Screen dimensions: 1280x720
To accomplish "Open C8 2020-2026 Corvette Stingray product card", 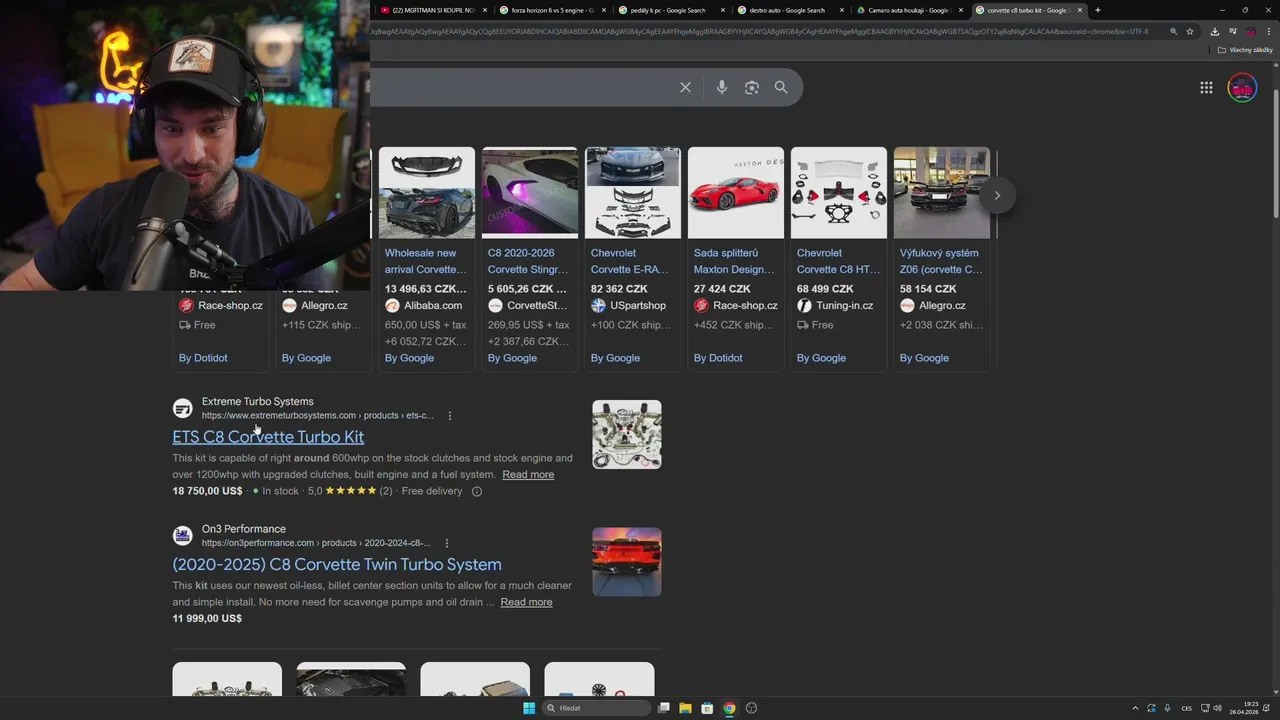I will (x=528, y=261).
